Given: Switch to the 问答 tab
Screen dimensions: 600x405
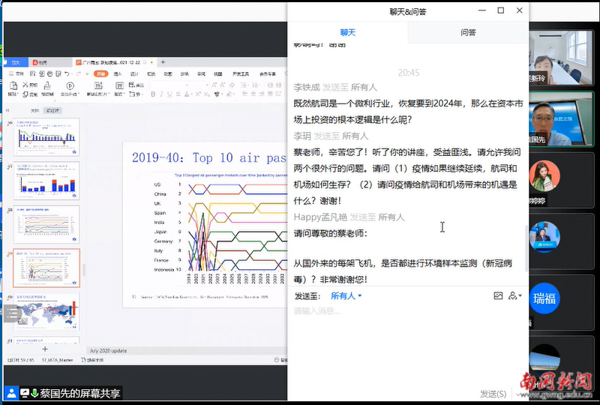Looking at the screenshot, I should 468,32.
